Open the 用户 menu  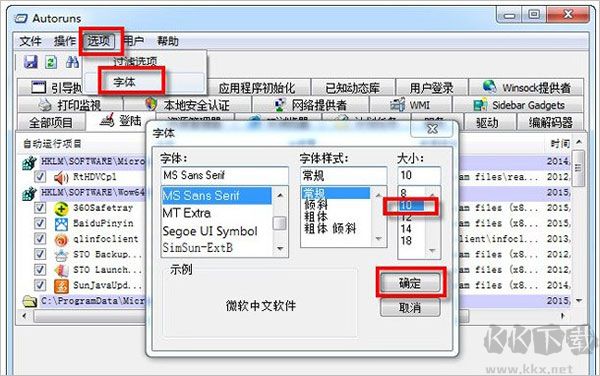(x=134, y=41)
